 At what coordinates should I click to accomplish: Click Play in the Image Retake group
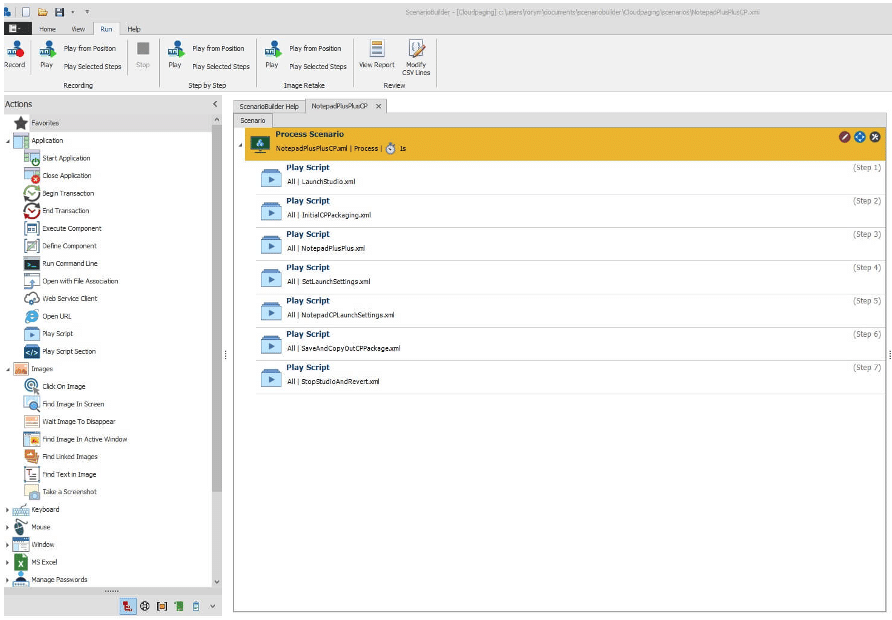click(x=272, y=55)
